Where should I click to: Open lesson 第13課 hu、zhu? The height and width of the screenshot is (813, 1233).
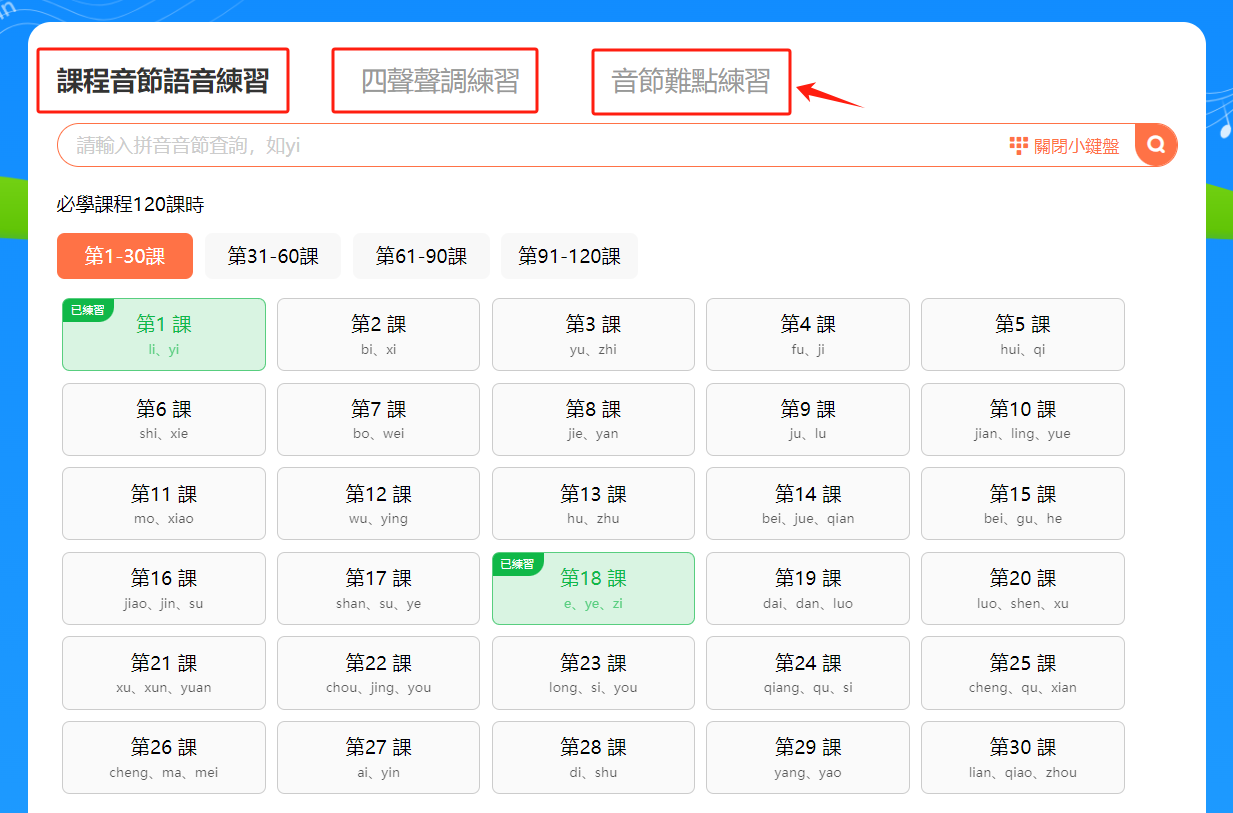coord(593,504)
